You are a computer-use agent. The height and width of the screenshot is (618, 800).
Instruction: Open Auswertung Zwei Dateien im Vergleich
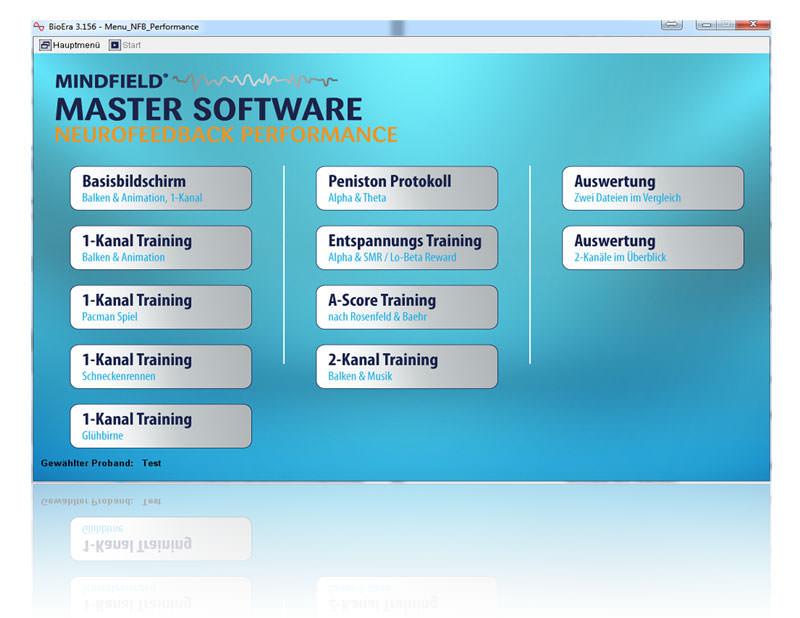click(653, 188)
